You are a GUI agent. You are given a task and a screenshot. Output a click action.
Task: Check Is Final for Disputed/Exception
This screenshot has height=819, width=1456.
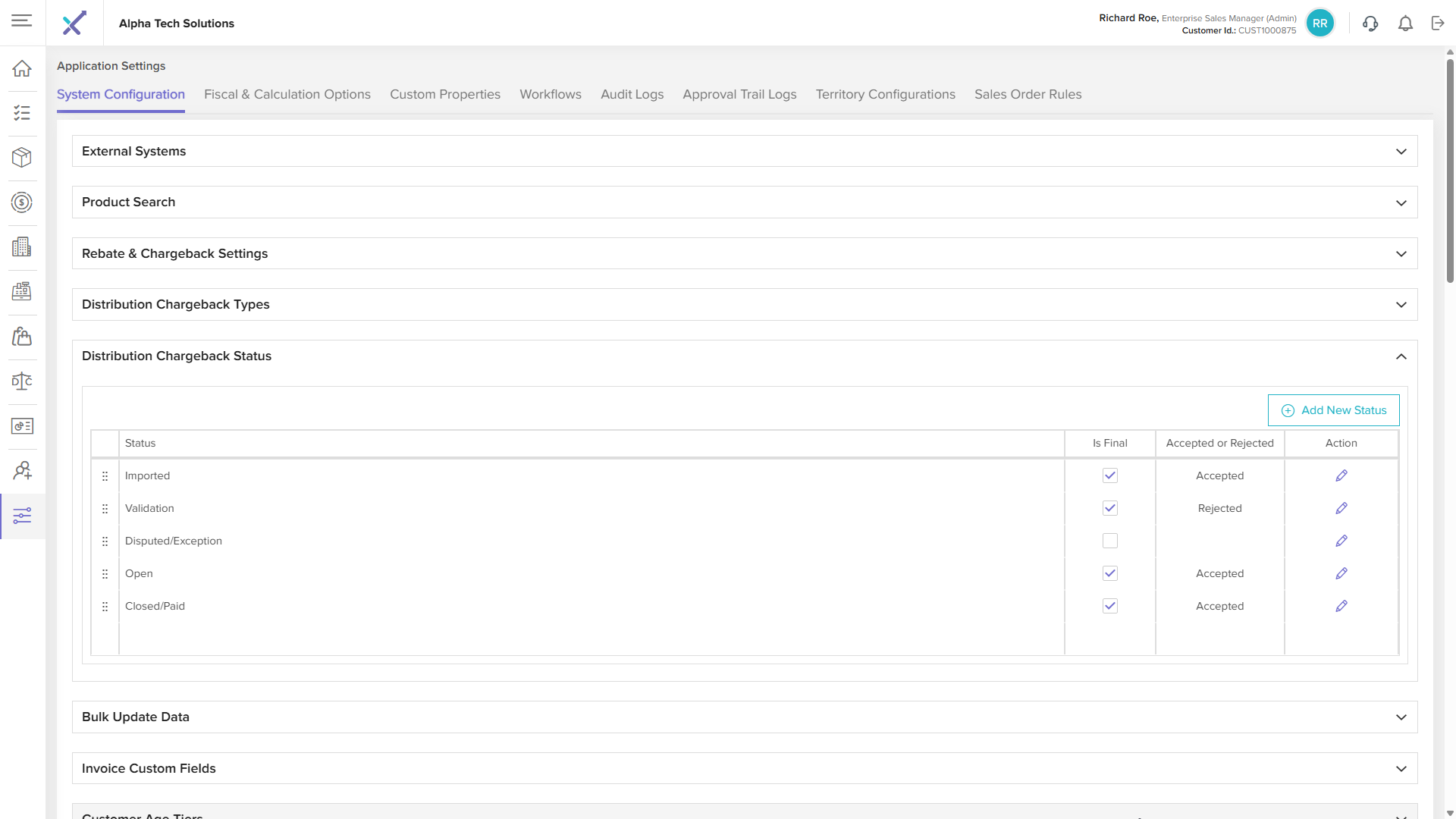[1109, 541]
